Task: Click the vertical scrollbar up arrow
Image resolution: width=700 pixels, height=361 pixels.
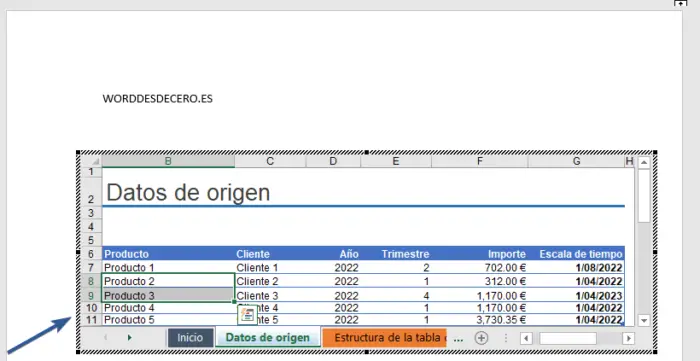Action: coord(644,162)
